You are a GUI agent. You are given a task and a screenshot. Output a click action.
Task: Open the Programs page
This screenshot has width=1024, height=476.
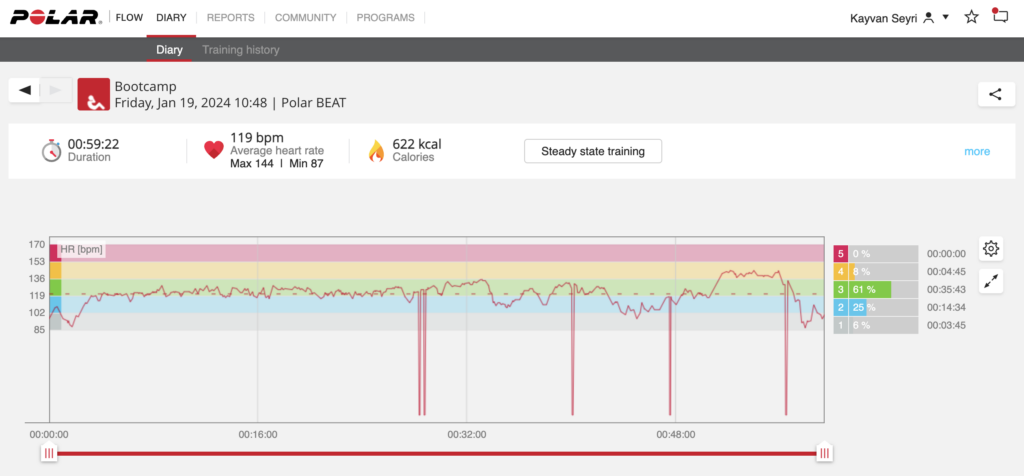(x=387, y=17)
